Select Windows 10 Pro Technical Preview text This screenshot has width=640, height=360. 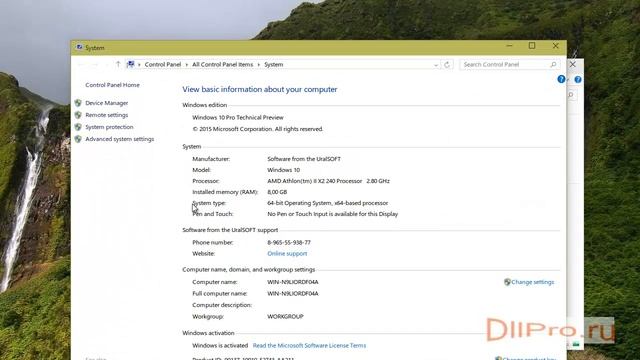(238, 118)
